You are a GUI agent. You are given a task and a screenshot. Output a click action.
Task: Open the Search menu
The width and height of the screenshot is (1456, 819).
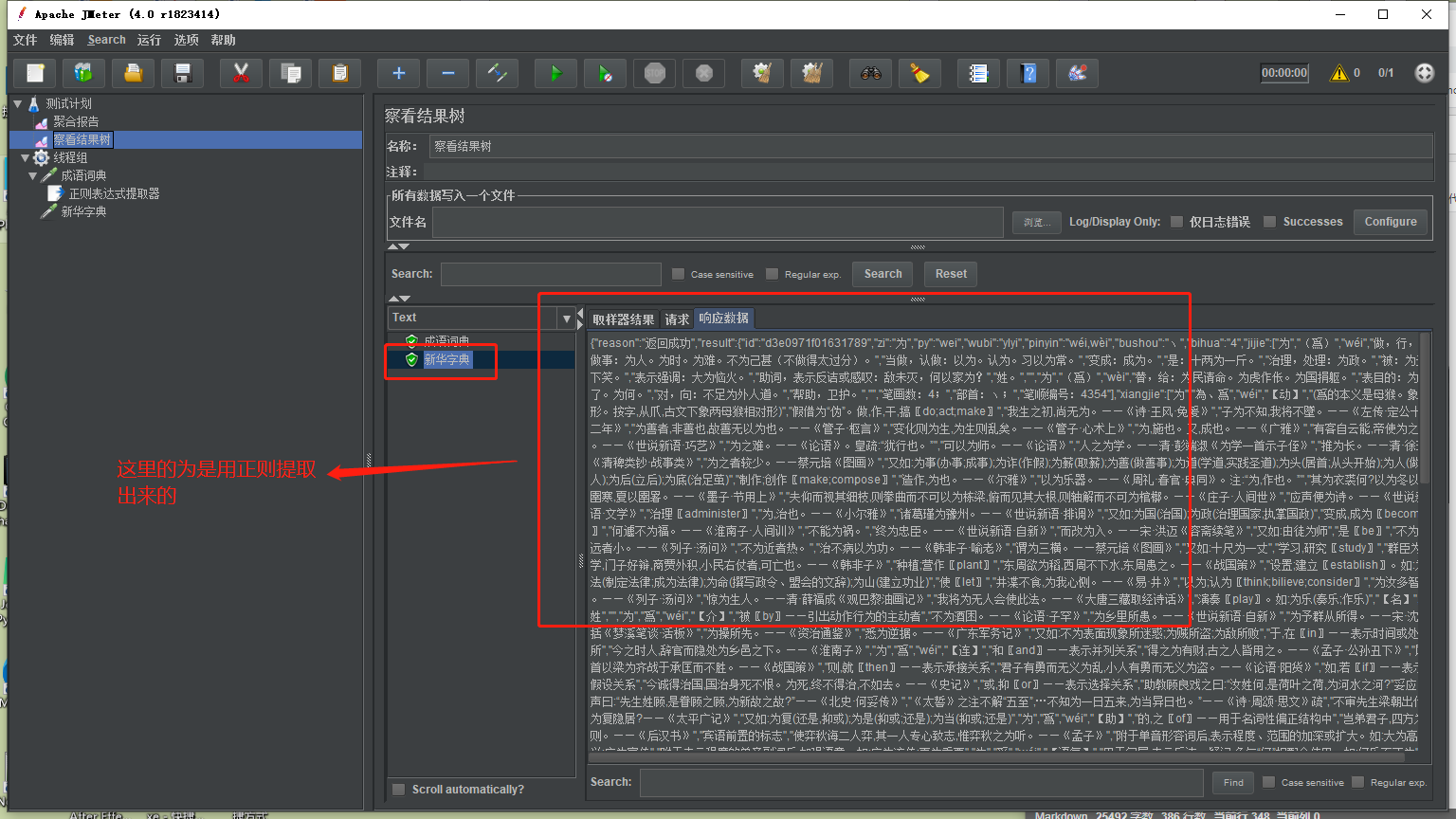[106, 40]
